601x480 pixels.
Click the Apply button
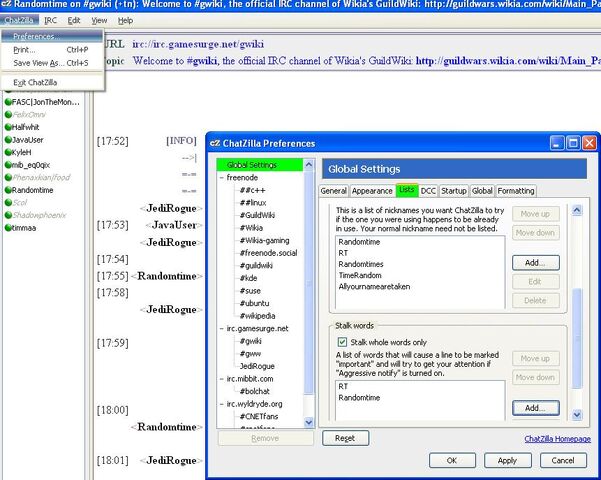pyautogui.click(x=507, y=460)
